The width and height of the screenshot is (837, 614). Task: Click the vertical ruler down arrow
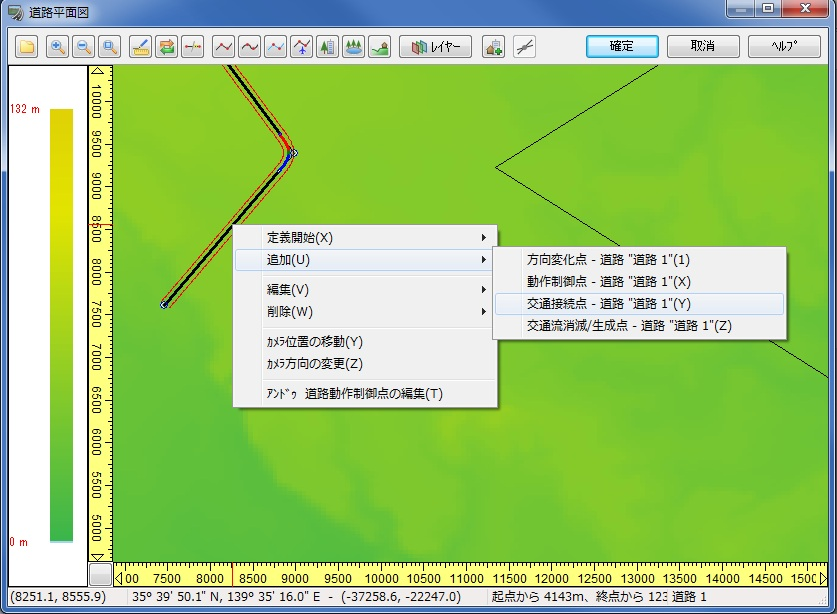tap(98, 557)
